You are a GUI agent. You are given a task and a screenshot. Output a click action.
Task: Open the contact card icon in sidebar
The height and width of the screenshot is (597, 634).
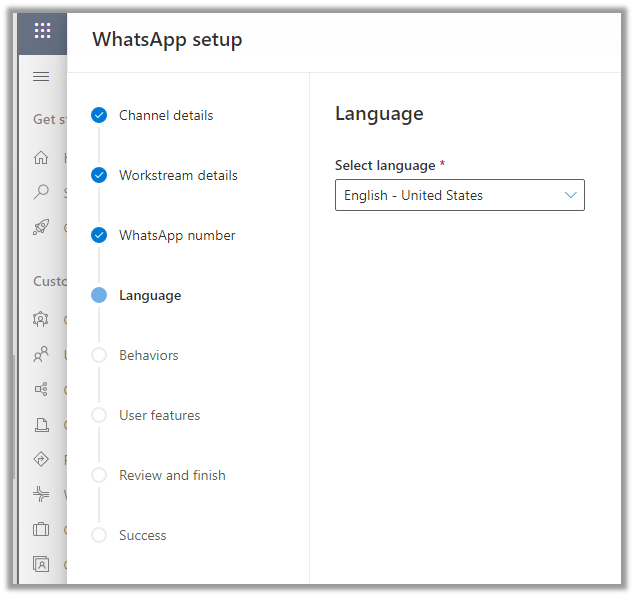tap(41, 564)
